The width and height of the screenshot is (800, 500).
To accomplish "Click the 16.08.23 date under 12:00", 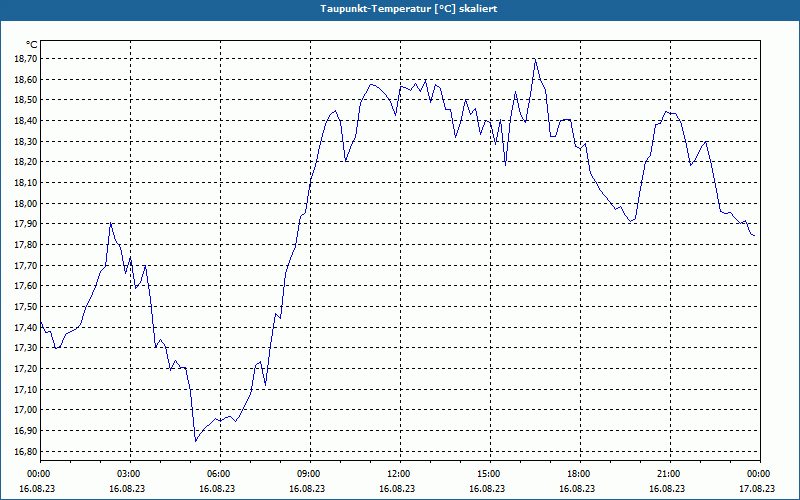I will [397, 488].
